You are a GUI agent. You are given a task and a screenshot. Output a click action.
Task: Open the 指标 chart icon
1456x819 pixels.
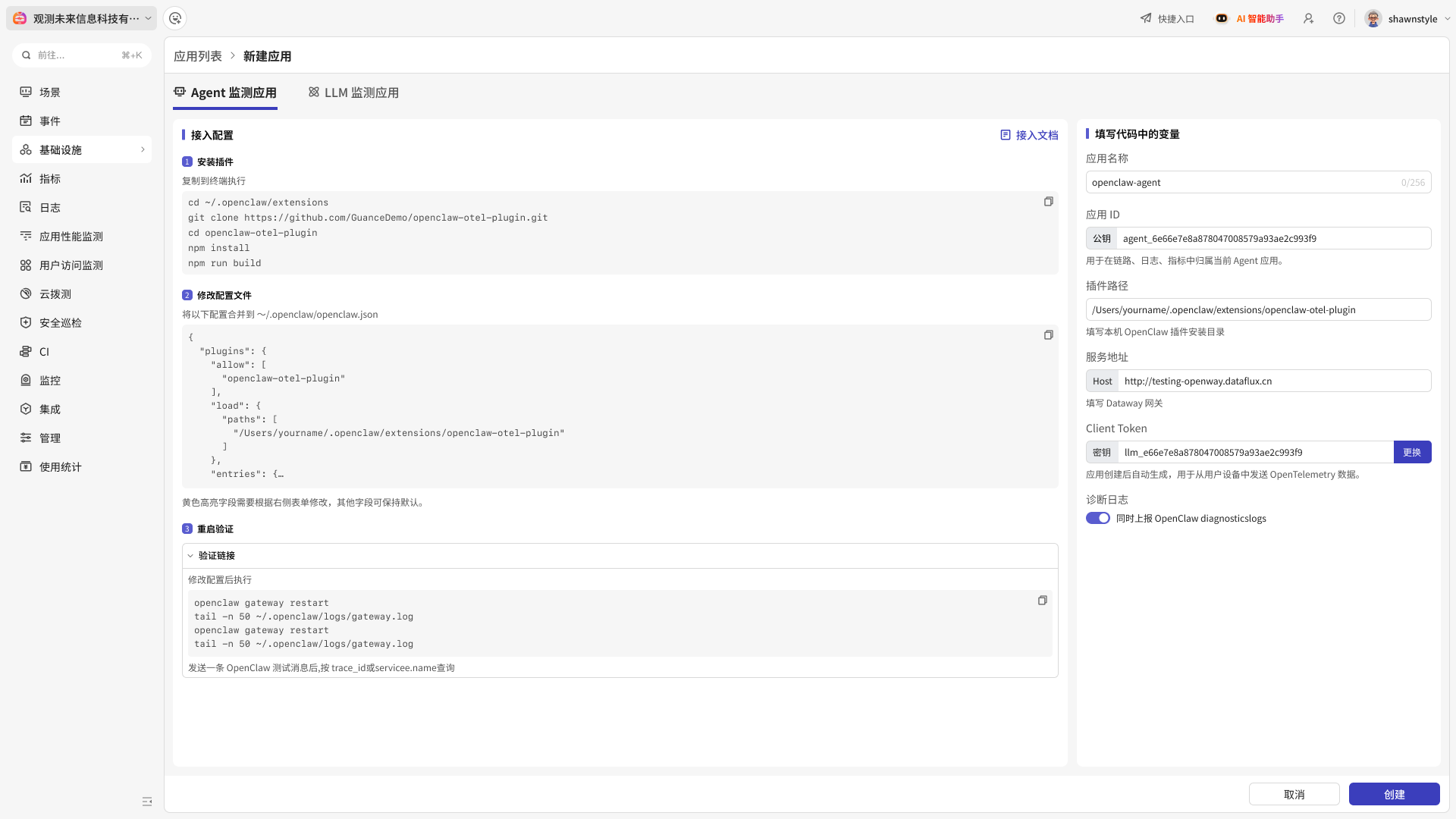coord(26,178)
